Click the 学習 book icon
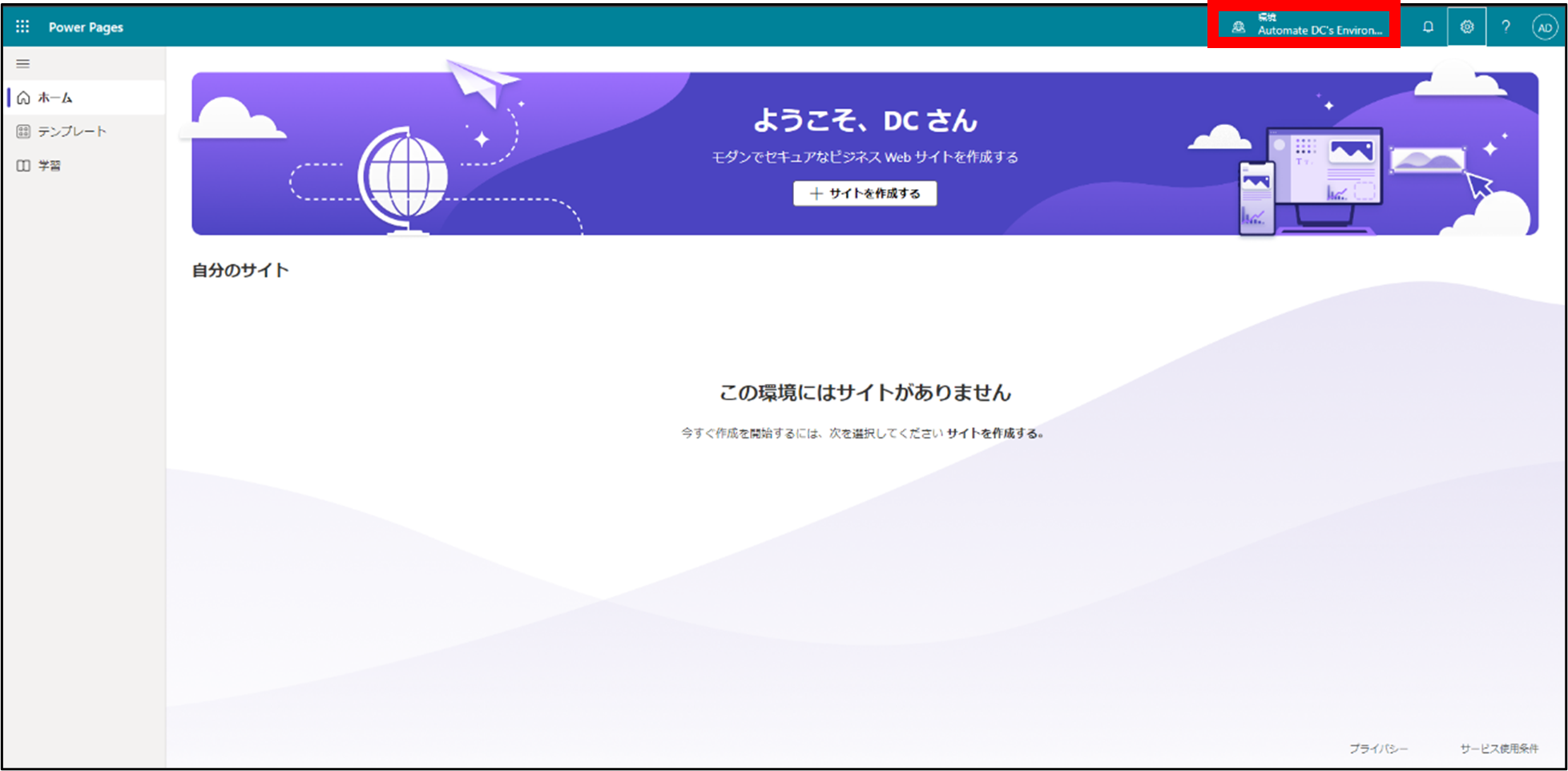Screen dimensions: 1568x771 coord(23,166)
